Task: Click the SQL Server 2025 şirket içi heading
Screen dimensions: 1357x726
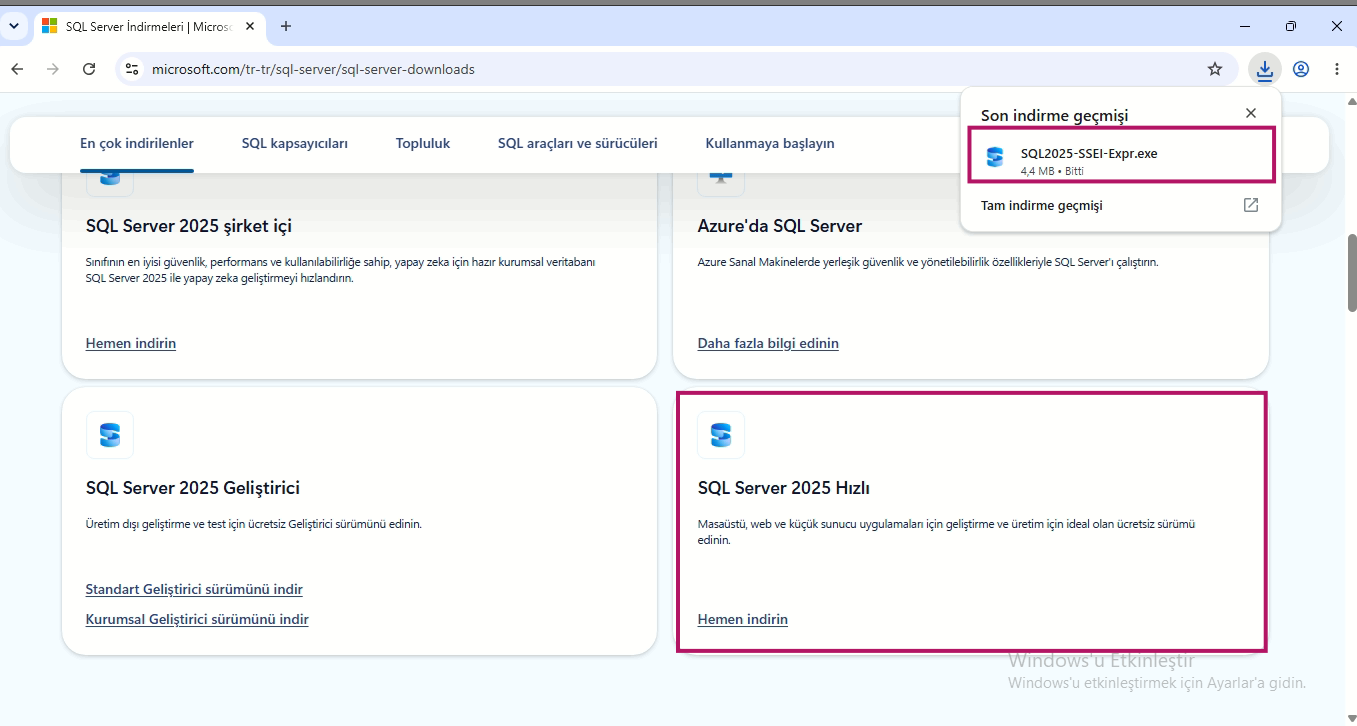Action: click(x=189, y=226)
